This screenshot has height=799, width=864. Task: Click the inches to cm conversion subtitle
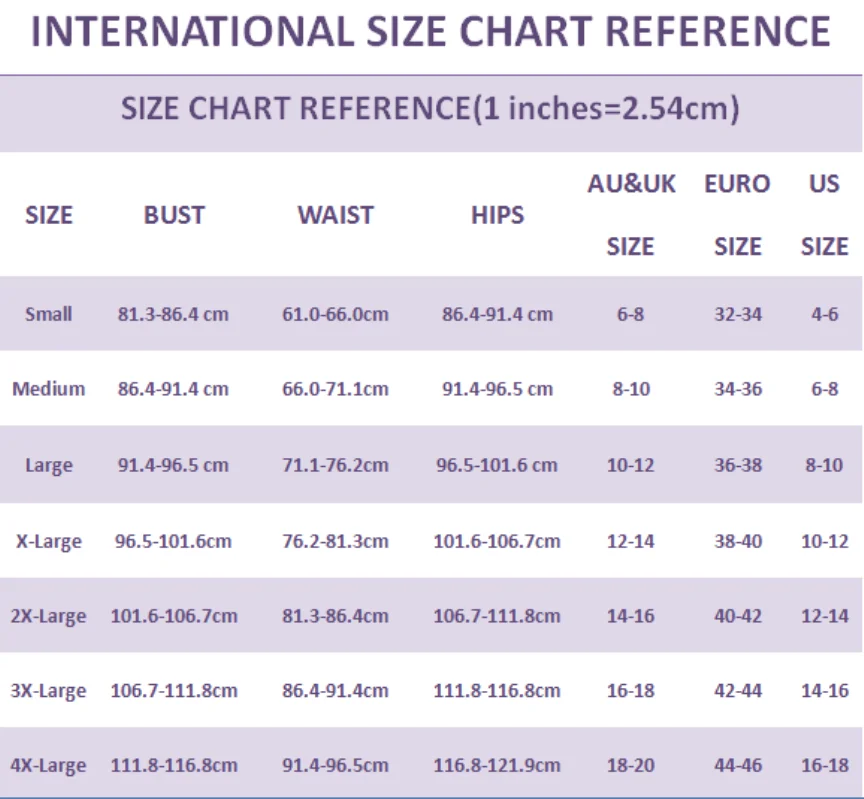(430, 108)
